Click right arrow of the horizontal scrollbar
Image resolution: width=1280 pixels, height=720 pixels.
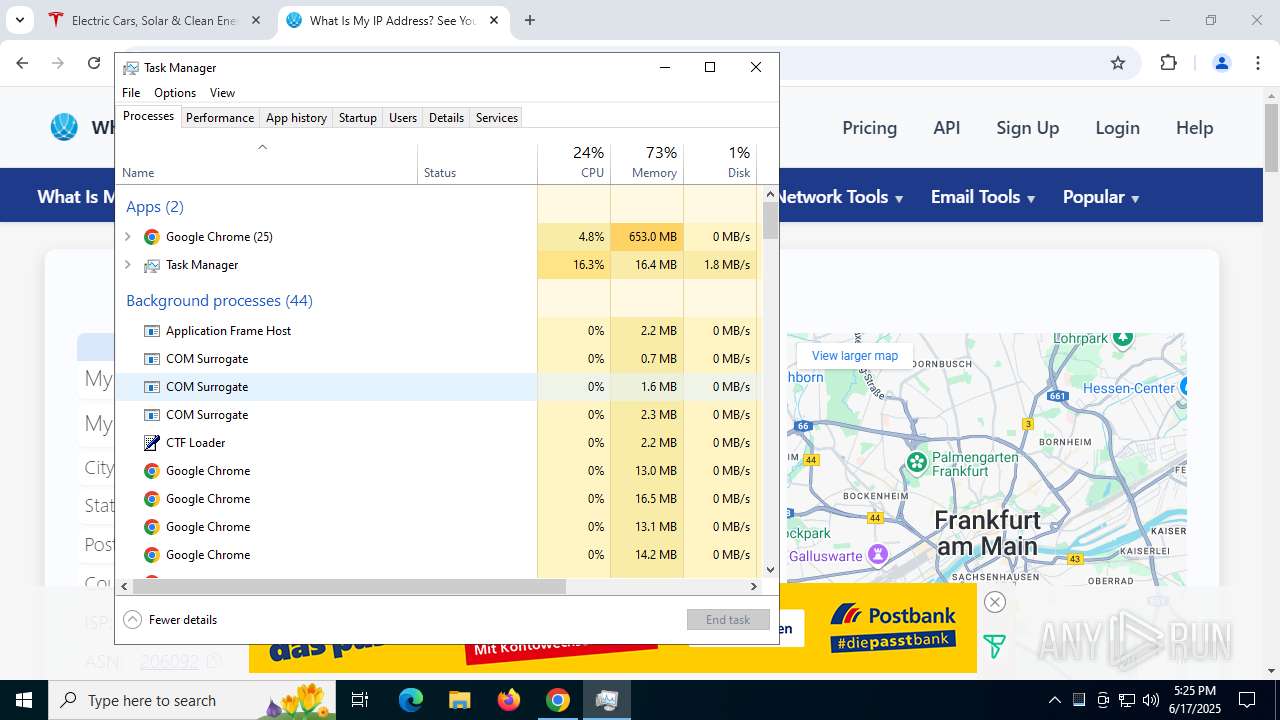tap(754, 587)
